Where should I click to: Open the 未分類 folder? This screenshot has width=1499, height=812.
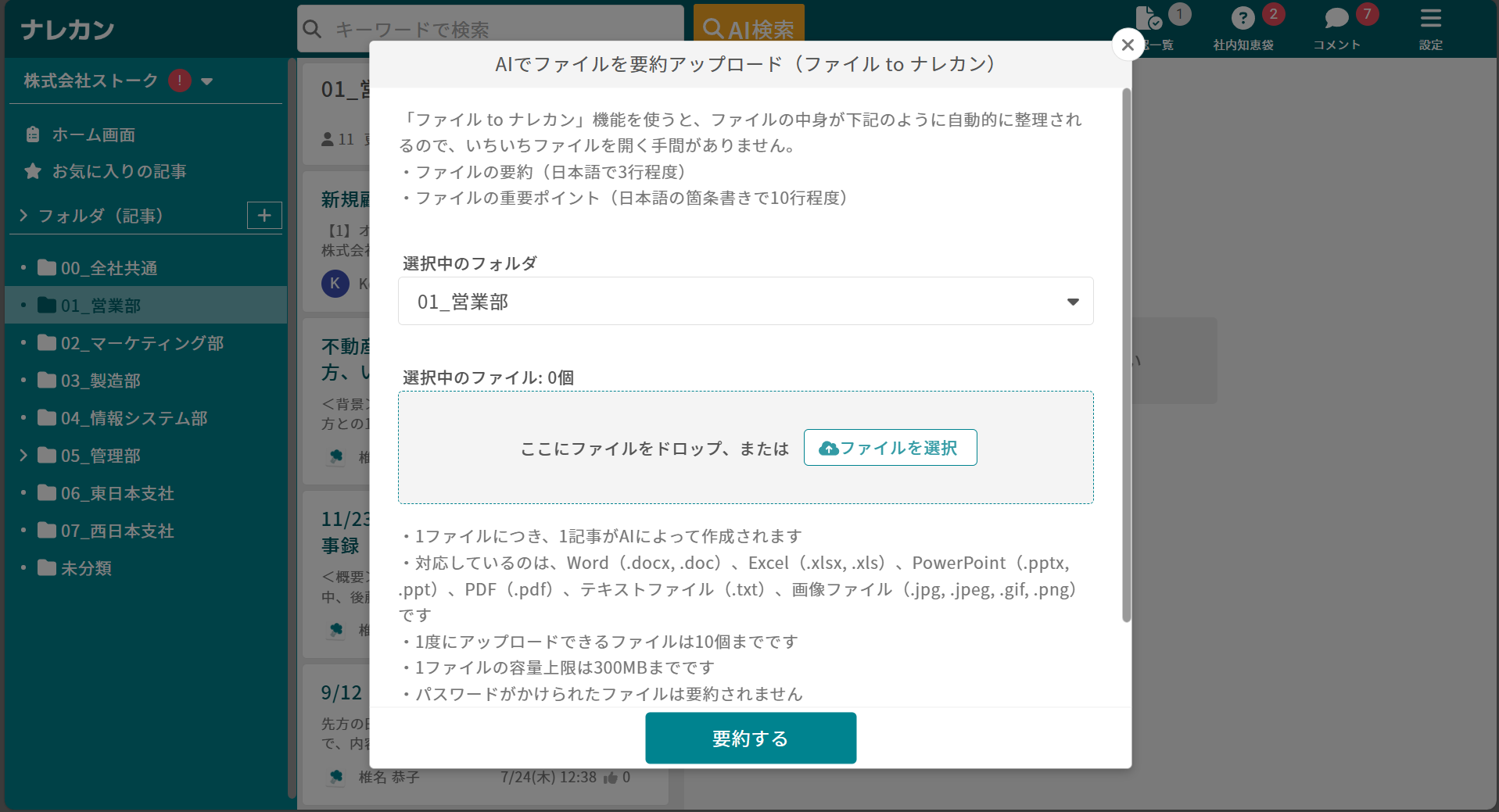coord(86,568)
